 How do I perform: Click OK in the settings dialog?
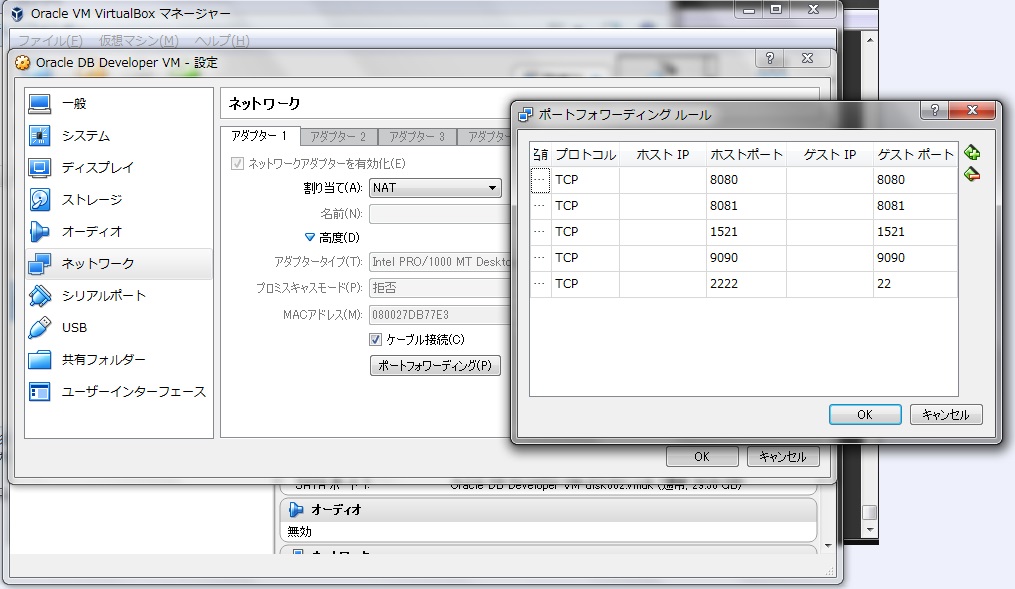click(x=702, y=456)
